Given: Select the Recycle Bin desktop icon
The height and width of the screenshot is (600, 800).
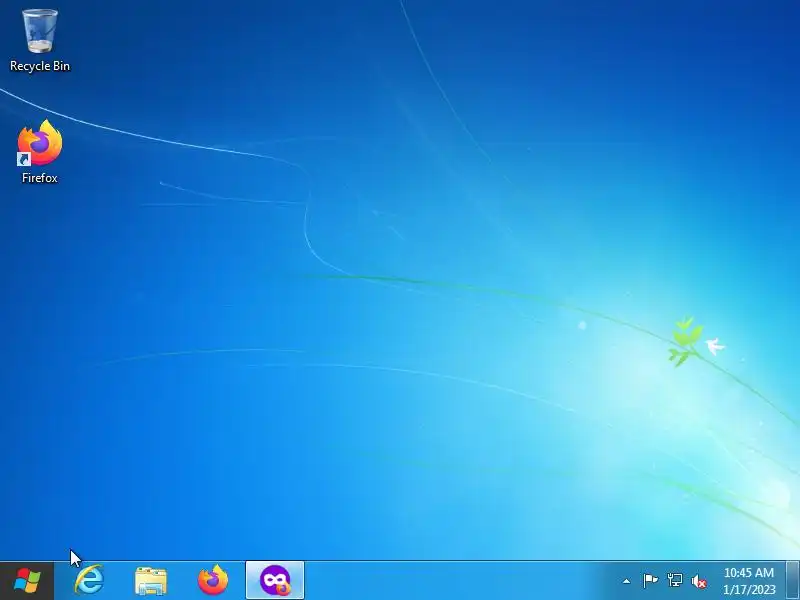Looking at the screenshot, I should (x=40, y=40).
